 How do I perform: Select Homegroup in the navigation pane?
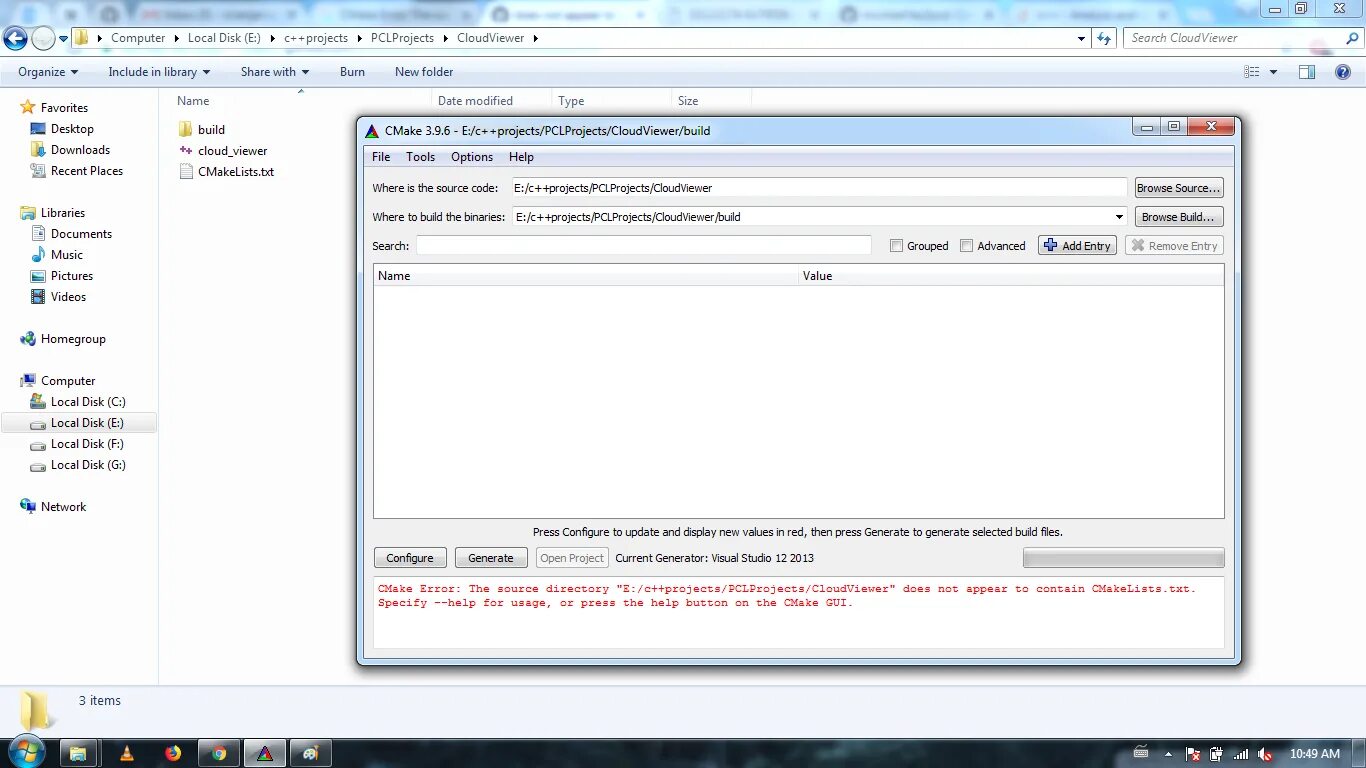click(x=73, y=339)
